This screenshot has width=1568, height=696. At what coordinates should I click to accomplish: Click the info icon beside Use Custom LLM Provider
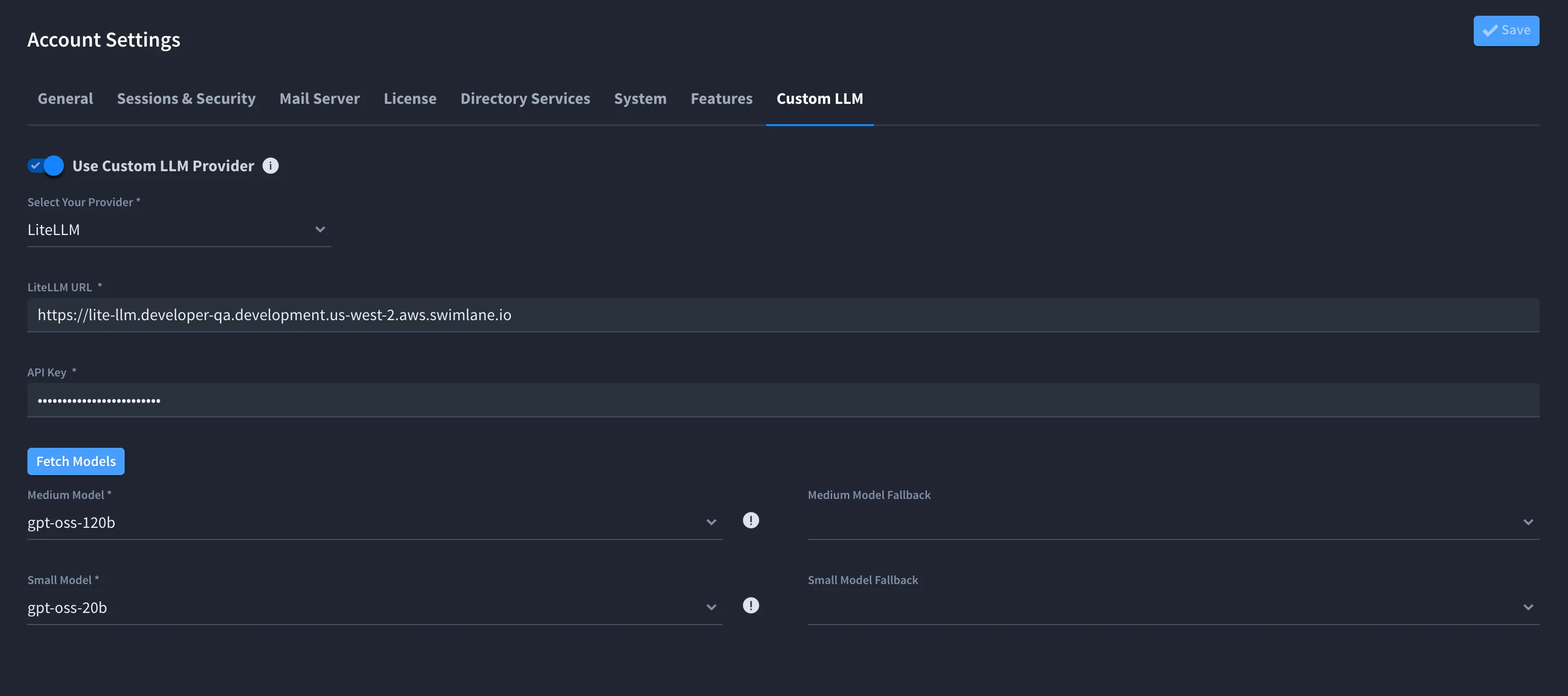coord(270,166)
